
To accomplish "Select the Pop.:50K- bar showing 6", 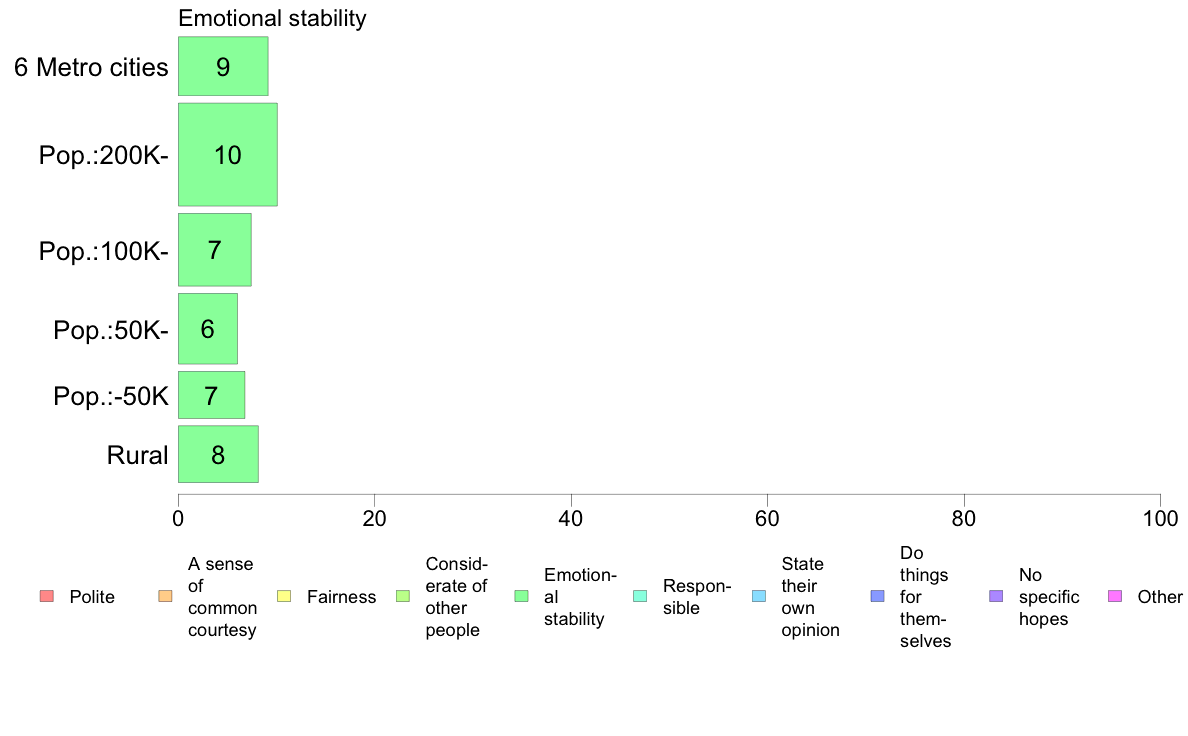I will [208, 329].
